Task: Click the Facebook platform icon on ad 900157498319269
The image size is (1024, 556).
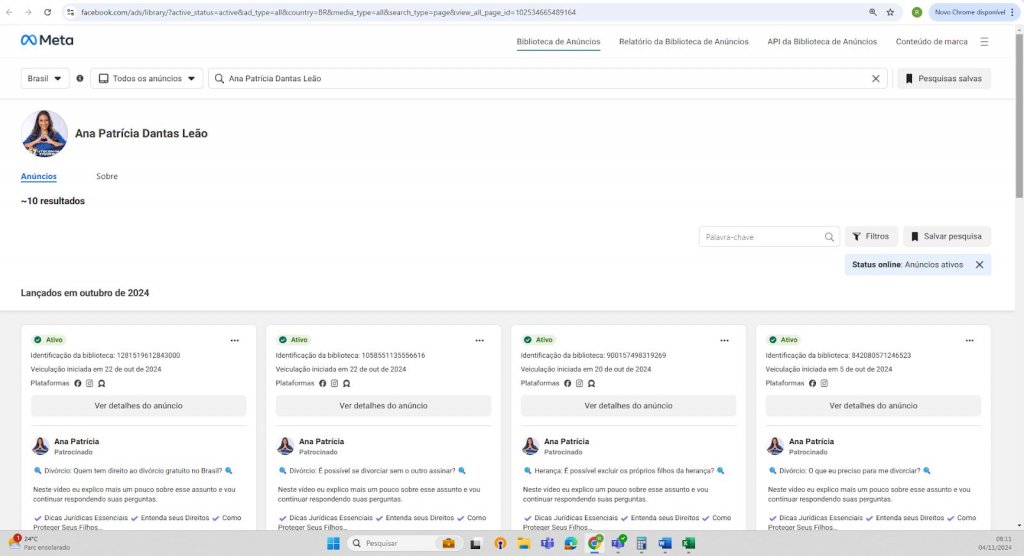Action: pyautogui.click(x=568, y=384)
